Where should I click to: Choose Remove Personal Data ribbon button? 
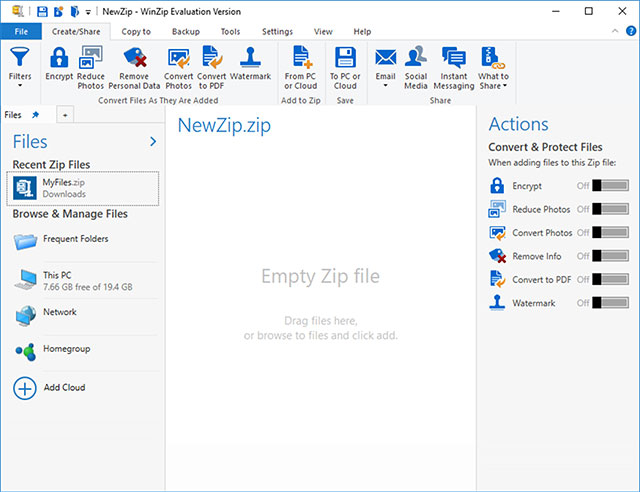click(x=134, y=68)
